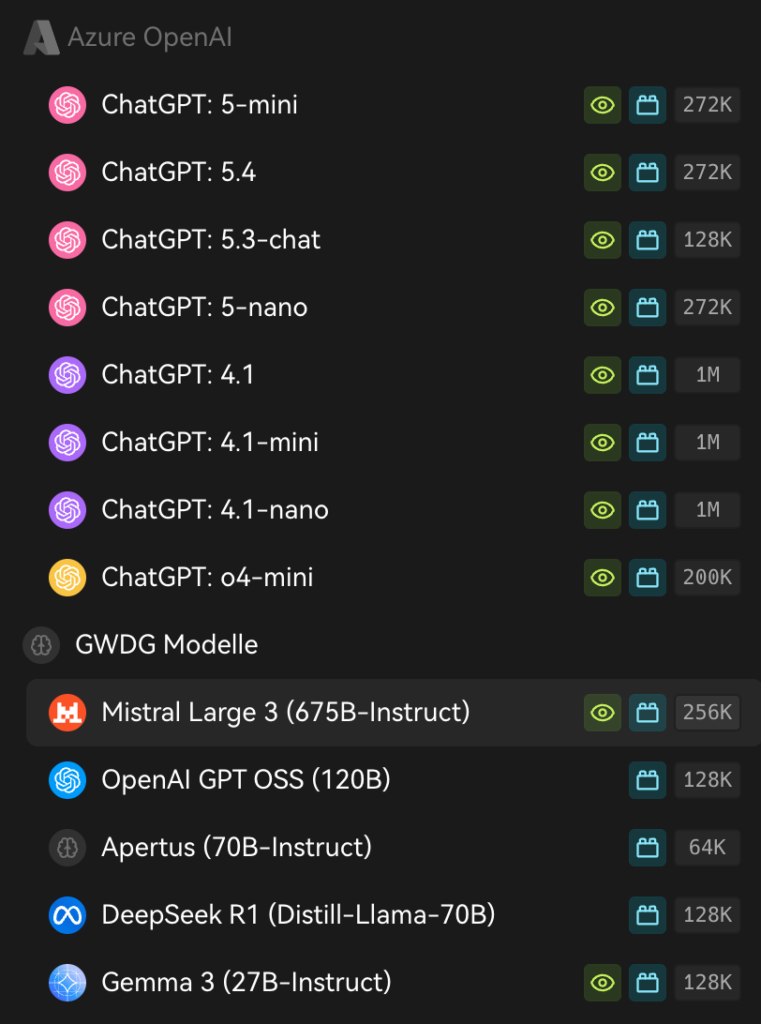
Task: Click the Mistral Large 3 orange logo icon
Action: coord(67,712)
